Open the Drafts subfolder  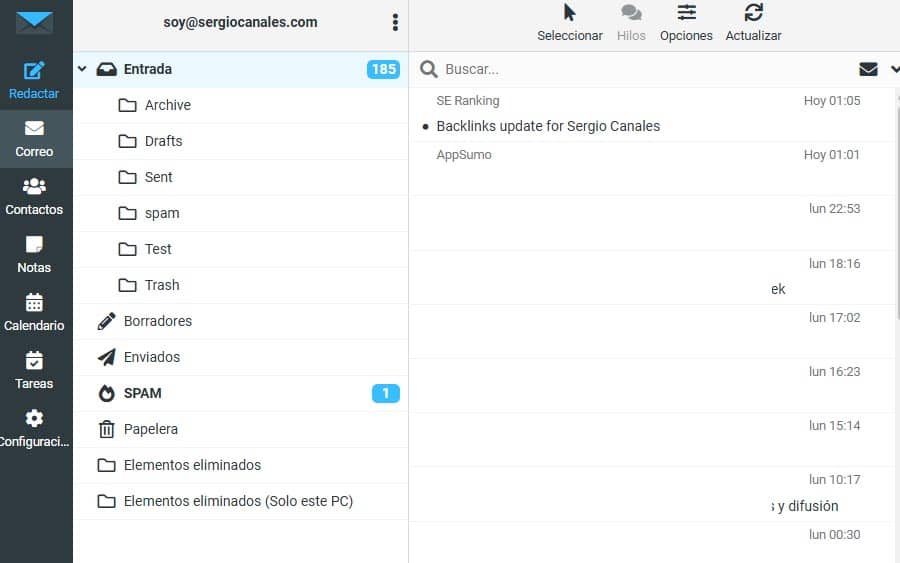click(240, 141)
